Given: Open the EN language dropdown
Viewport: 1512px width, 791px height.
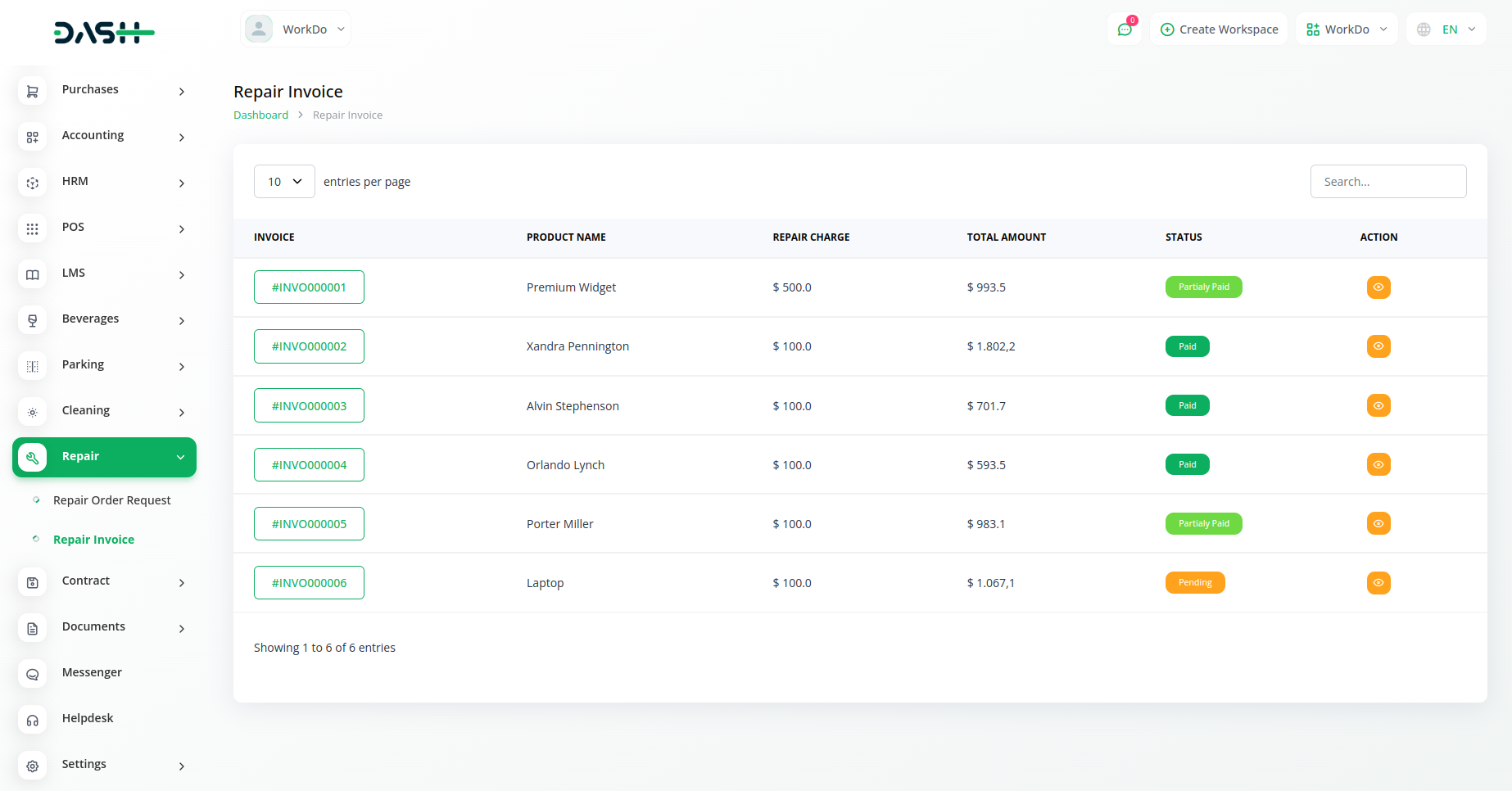Looking at the screenshot, I should (1446, 29).
